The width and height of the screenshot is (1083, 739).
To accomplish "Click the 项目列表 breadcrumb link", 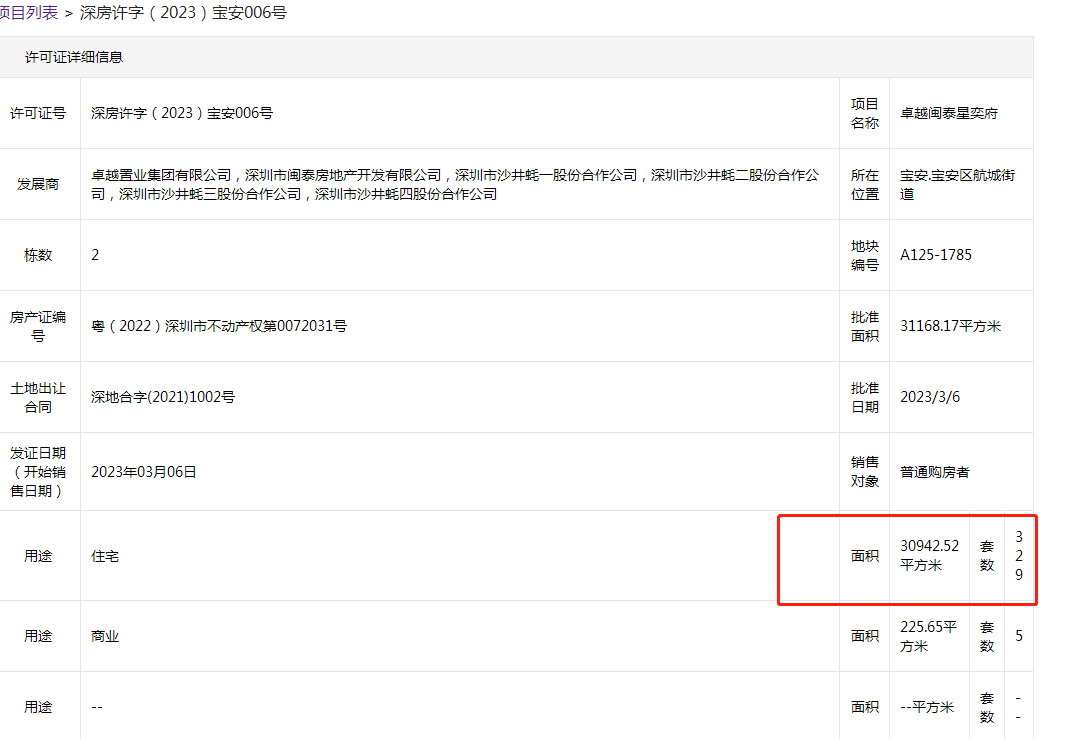I will pos(28,13).
